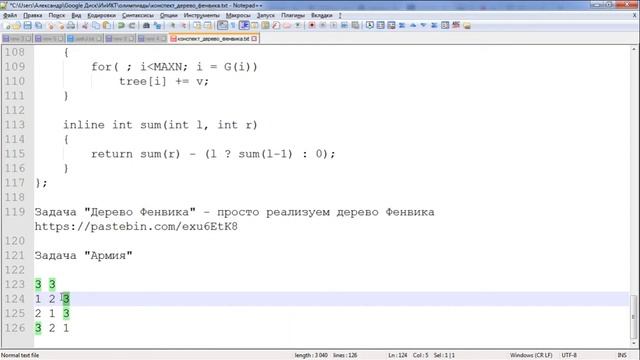Screen dimensions: 640x360
Task: Click 'Windows (CR LF)' status bar entry
Action: (531, 355)
